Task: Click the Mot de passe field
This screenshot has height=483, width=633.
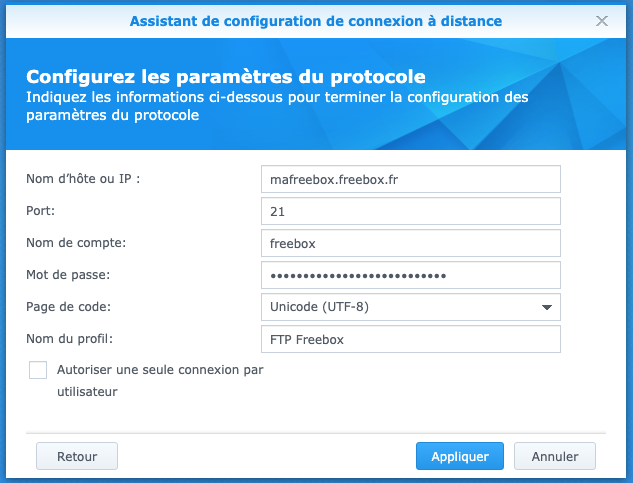Action: pyautogui.click(x=410, y=275)
